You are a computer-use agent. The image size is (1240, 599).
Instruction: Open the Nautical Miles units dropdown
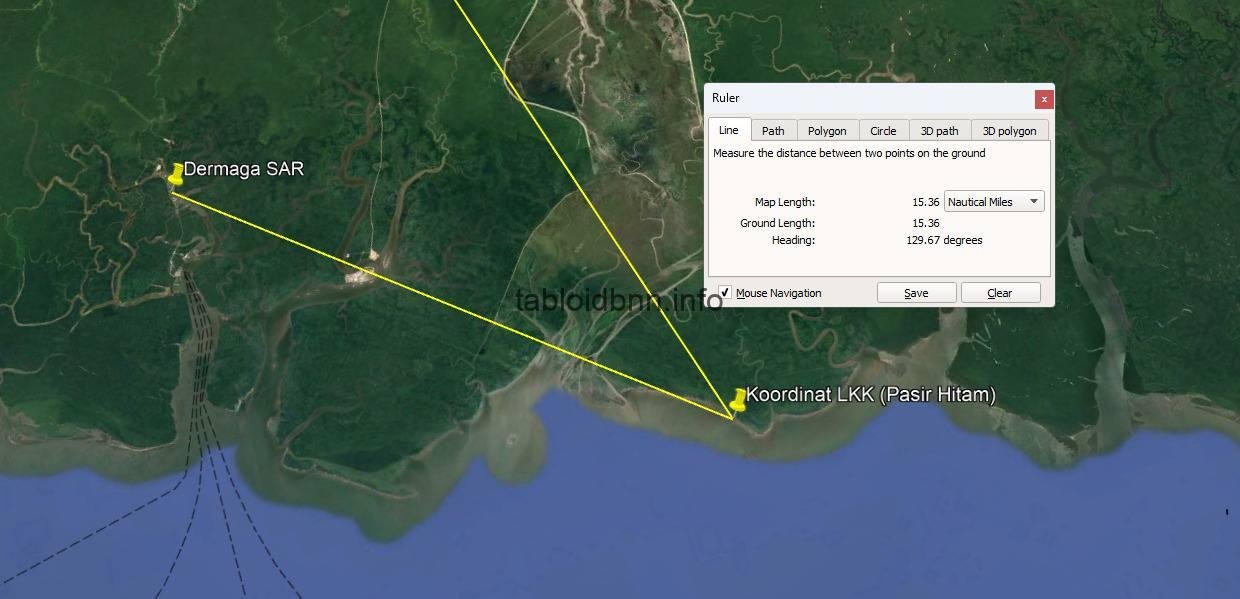[x=994, y=202]
